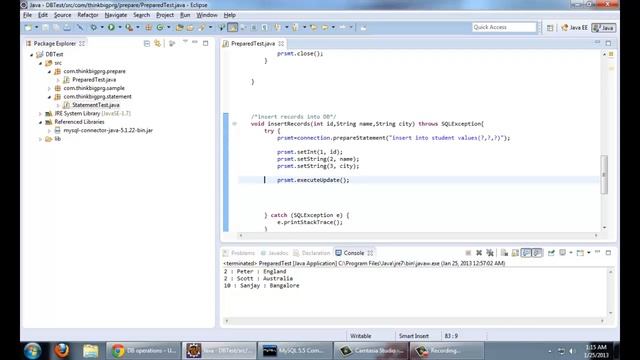The height and width of the screenshot is (360, 640).
Task: Click the Debug bug toolbar icon
Action: click(94, 27)
